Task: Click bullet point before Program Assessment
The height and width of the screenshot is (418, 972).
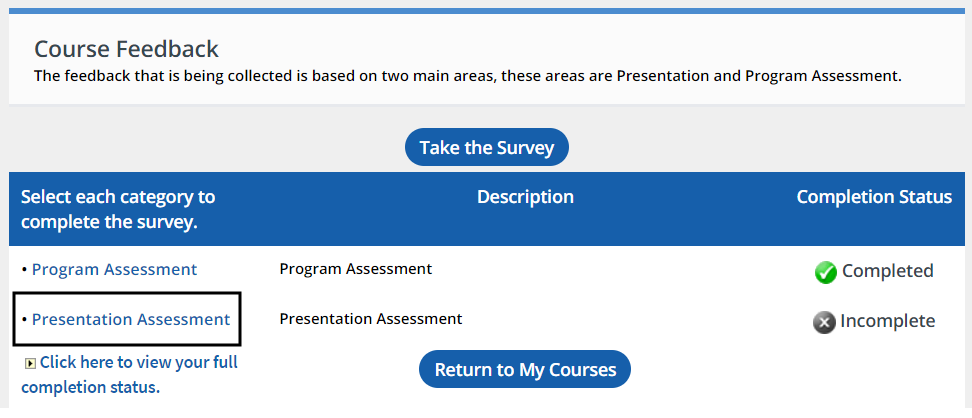Action: pyautogui.click(x=24, y=270)
